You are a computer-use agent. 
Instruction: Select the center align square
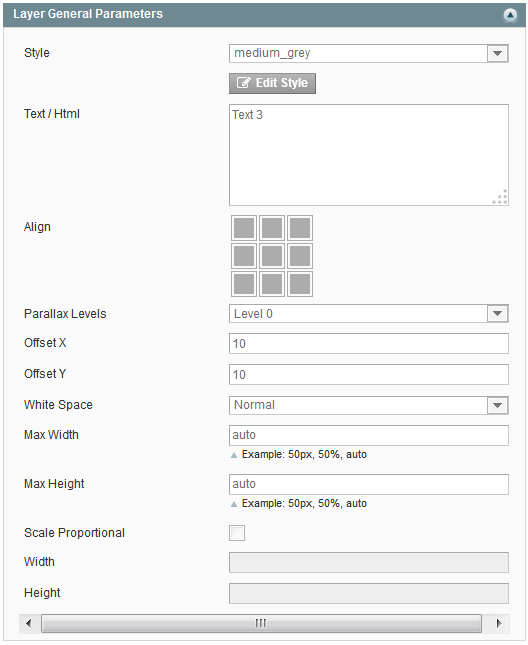point(272,256)
